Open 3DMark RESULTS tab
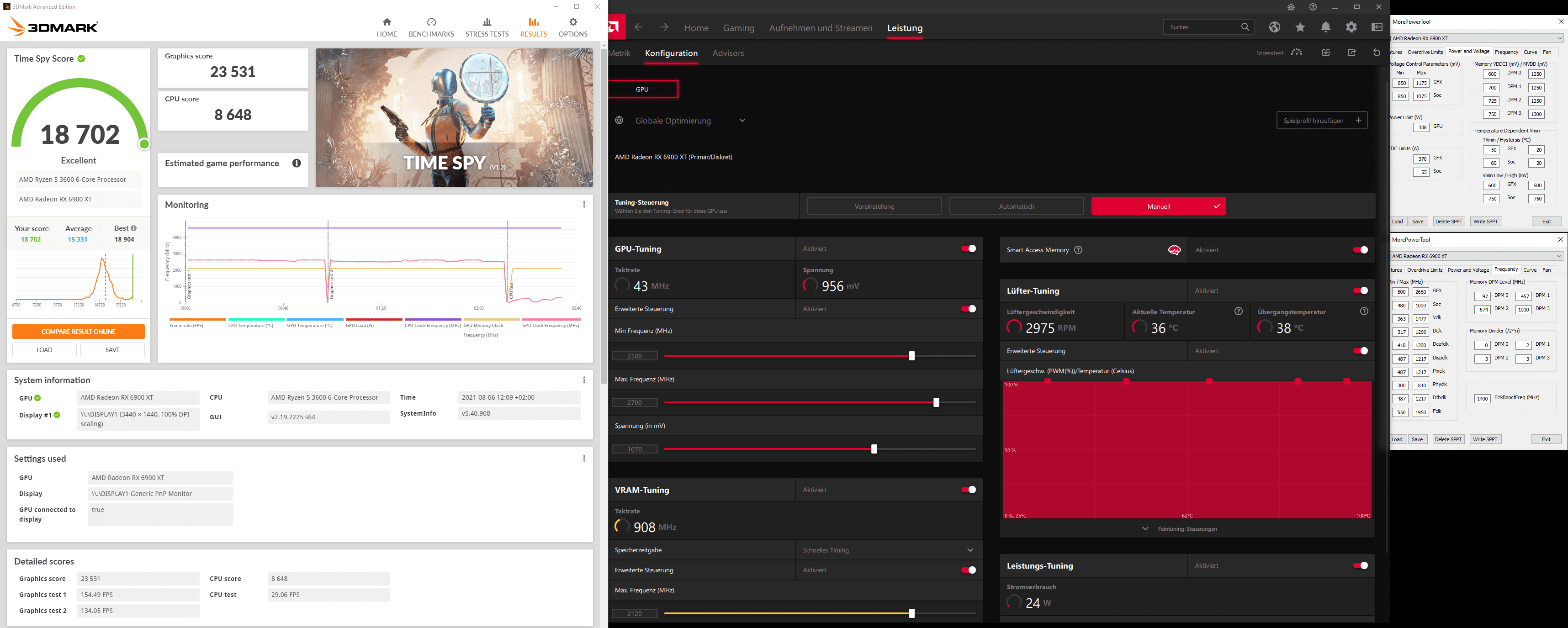 pyautogui.click(x=533, y=28)
